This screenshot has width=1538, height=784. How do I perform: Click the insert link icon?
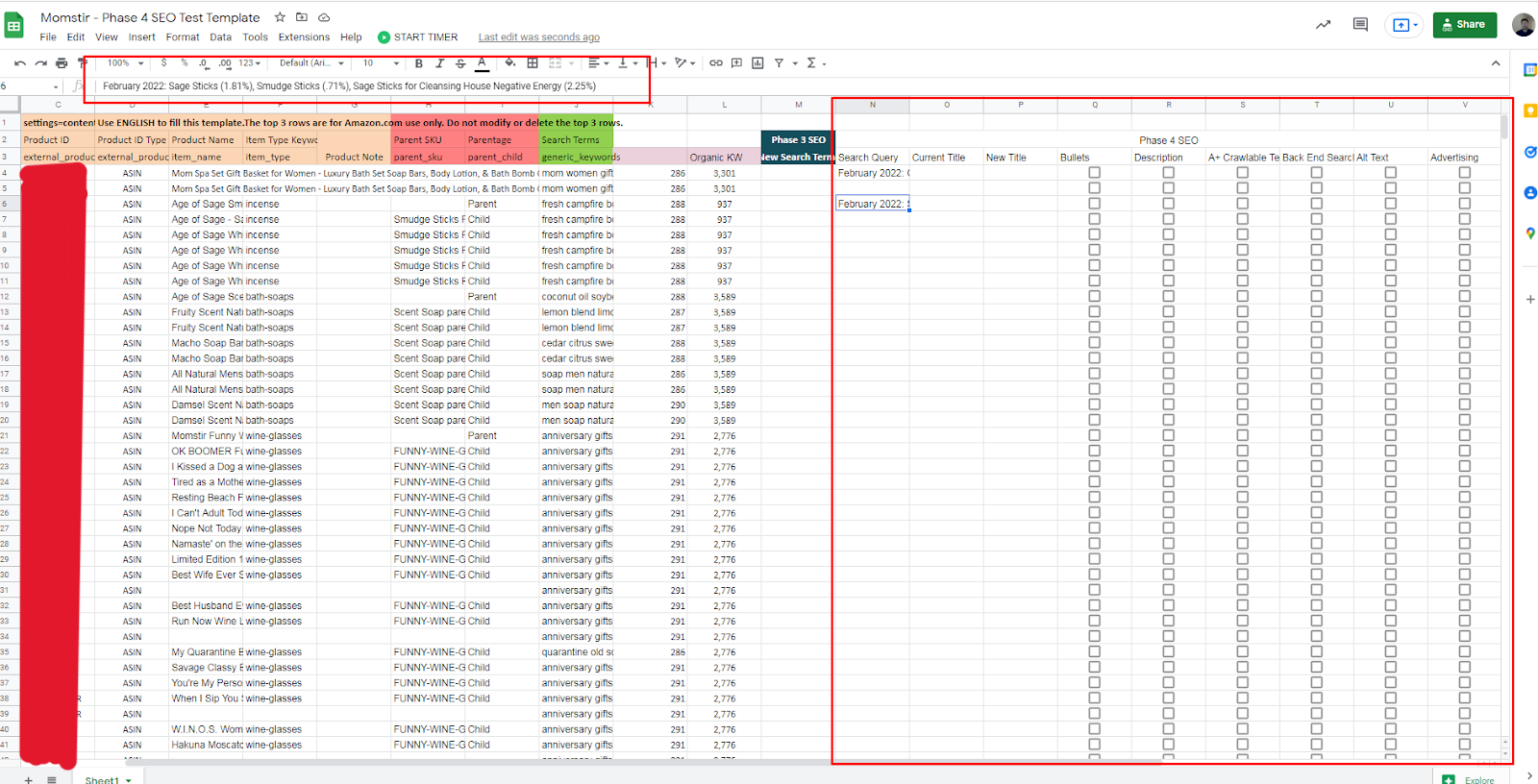coord(716,63)
